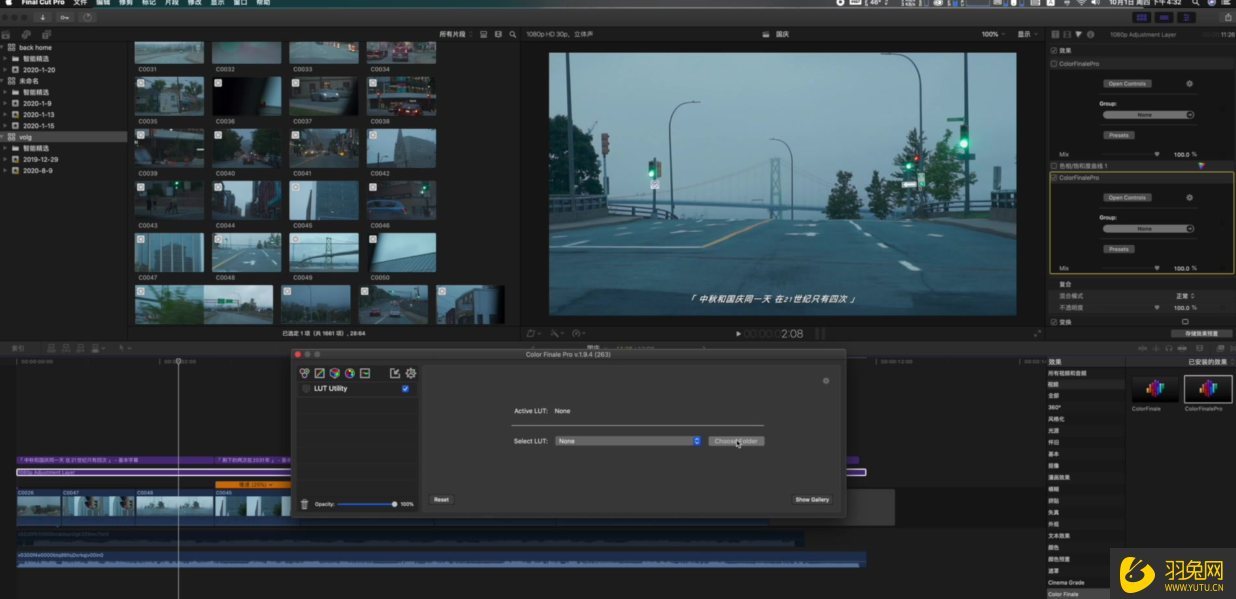Click the Opacity slider handle at 100%

click(393, 504)
